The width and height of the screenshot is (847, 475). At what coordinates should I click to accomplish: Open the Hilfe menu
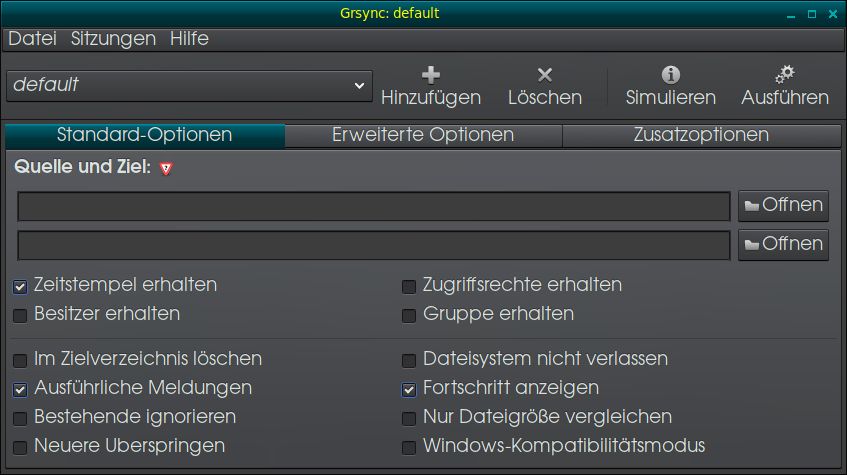pos(189,39)
